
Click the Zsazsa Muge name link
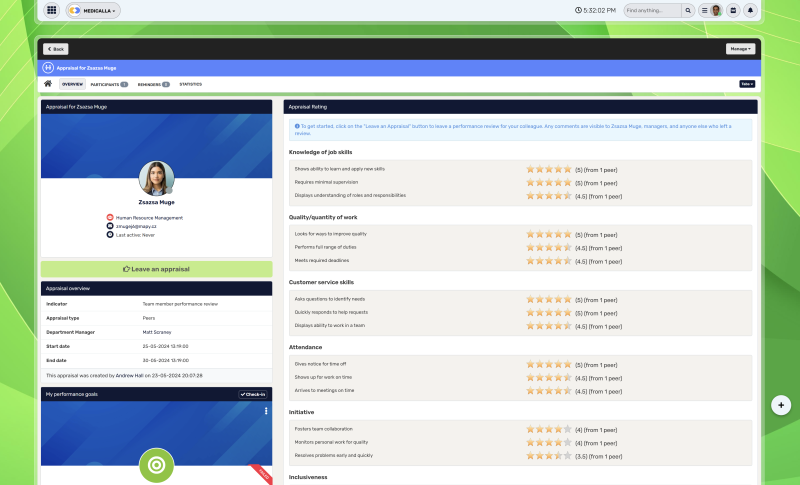pos(157,202)
